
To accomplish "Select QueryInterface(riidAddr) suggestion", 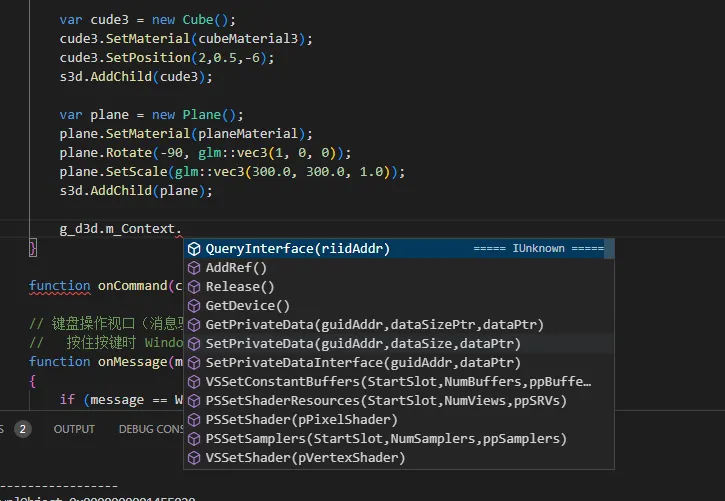I will tap(399, 249).
